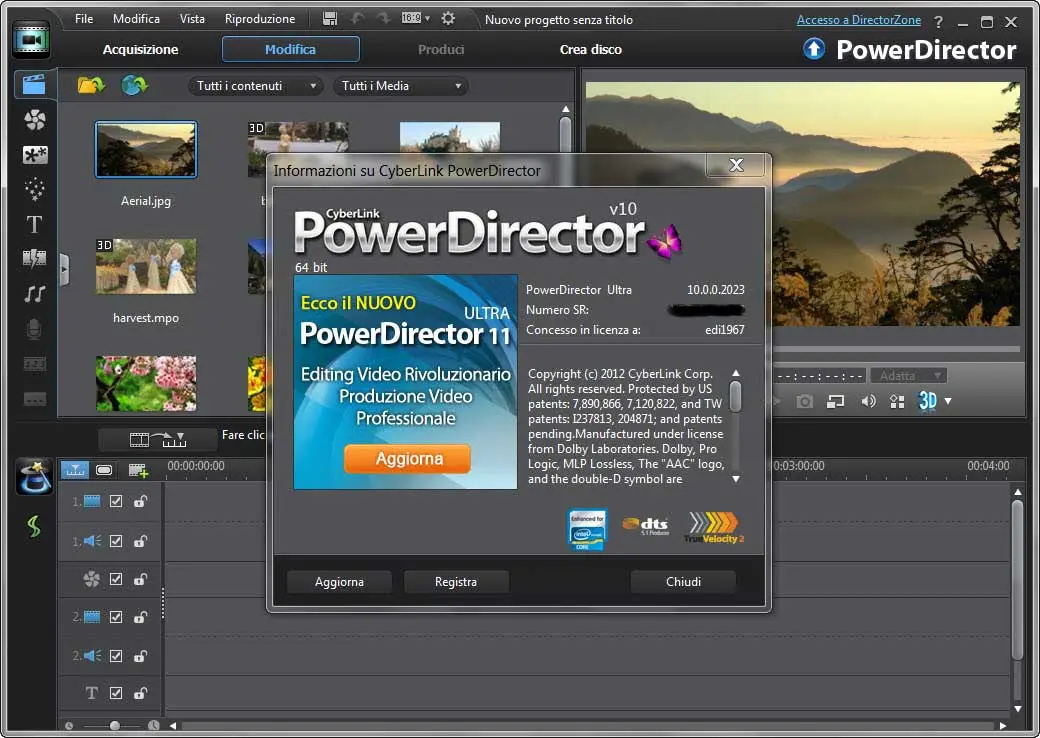
Task: Click the preview volume speaker icon
Action: (x=868, y=401)
